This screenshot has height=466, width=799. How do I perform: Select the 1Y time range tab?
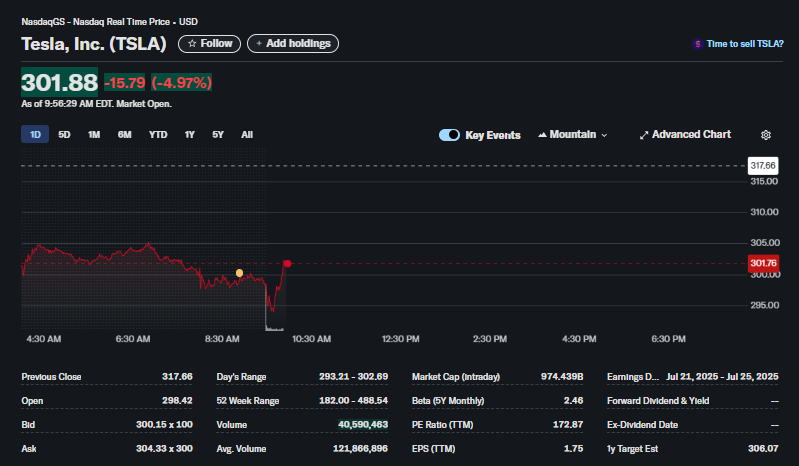click(190, 134)
